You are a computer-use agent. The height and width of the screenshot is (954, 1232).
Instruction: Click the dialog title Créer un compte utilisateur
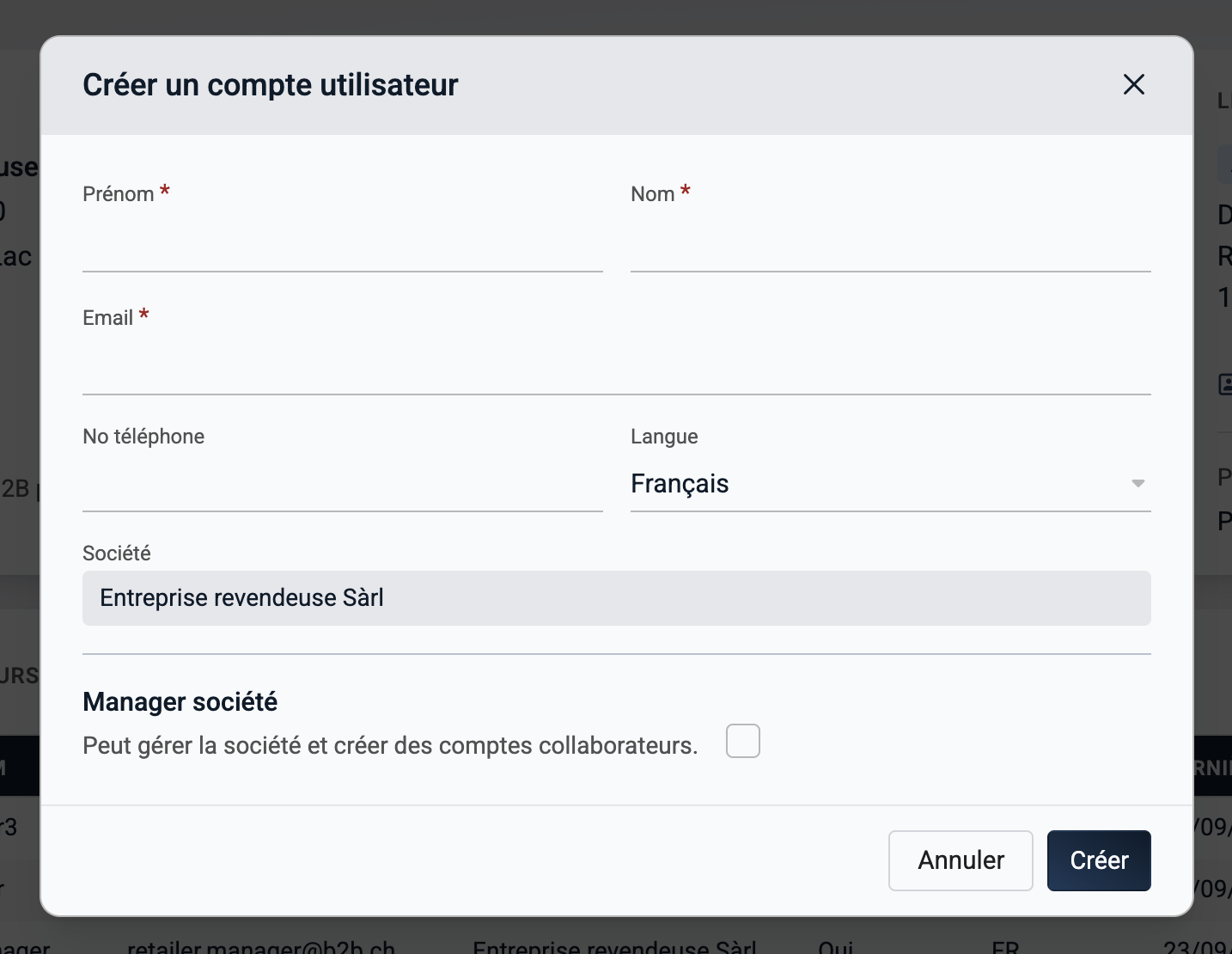[x=270, y=85]
